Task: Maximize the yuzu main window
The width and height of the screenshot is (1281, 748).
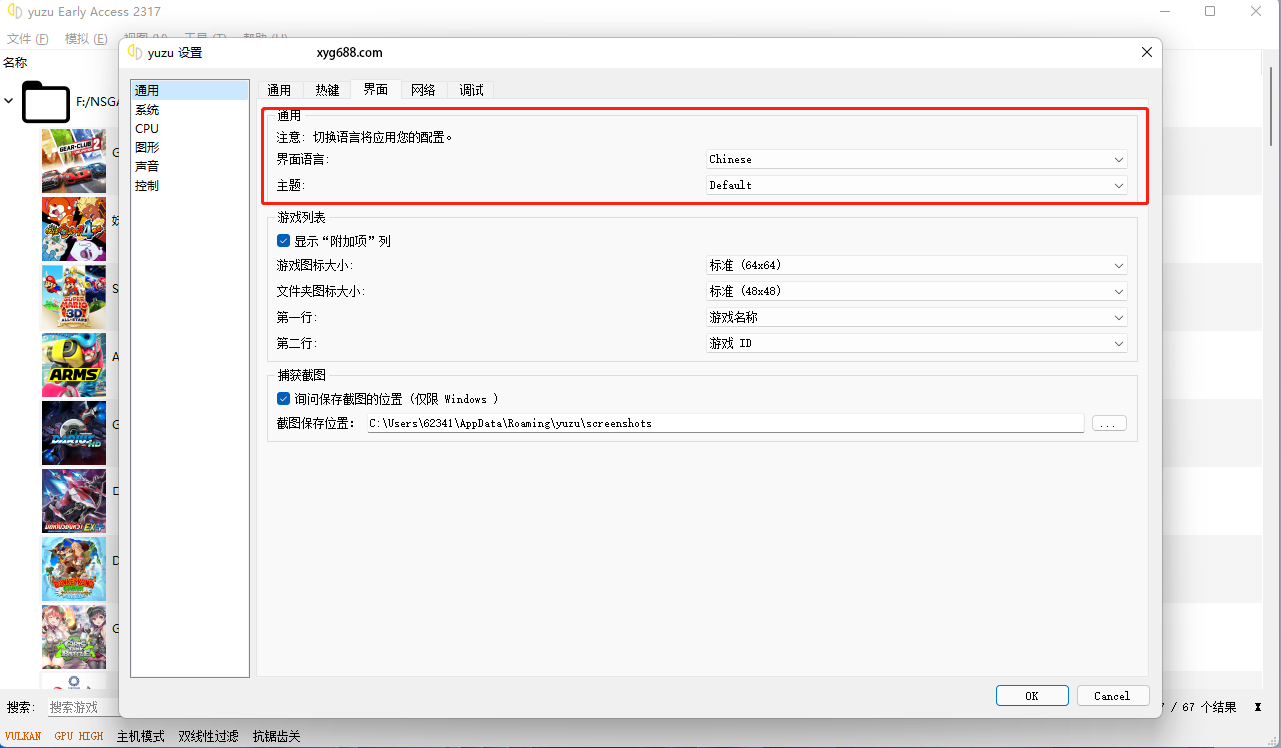Action: pos(1210,11)
